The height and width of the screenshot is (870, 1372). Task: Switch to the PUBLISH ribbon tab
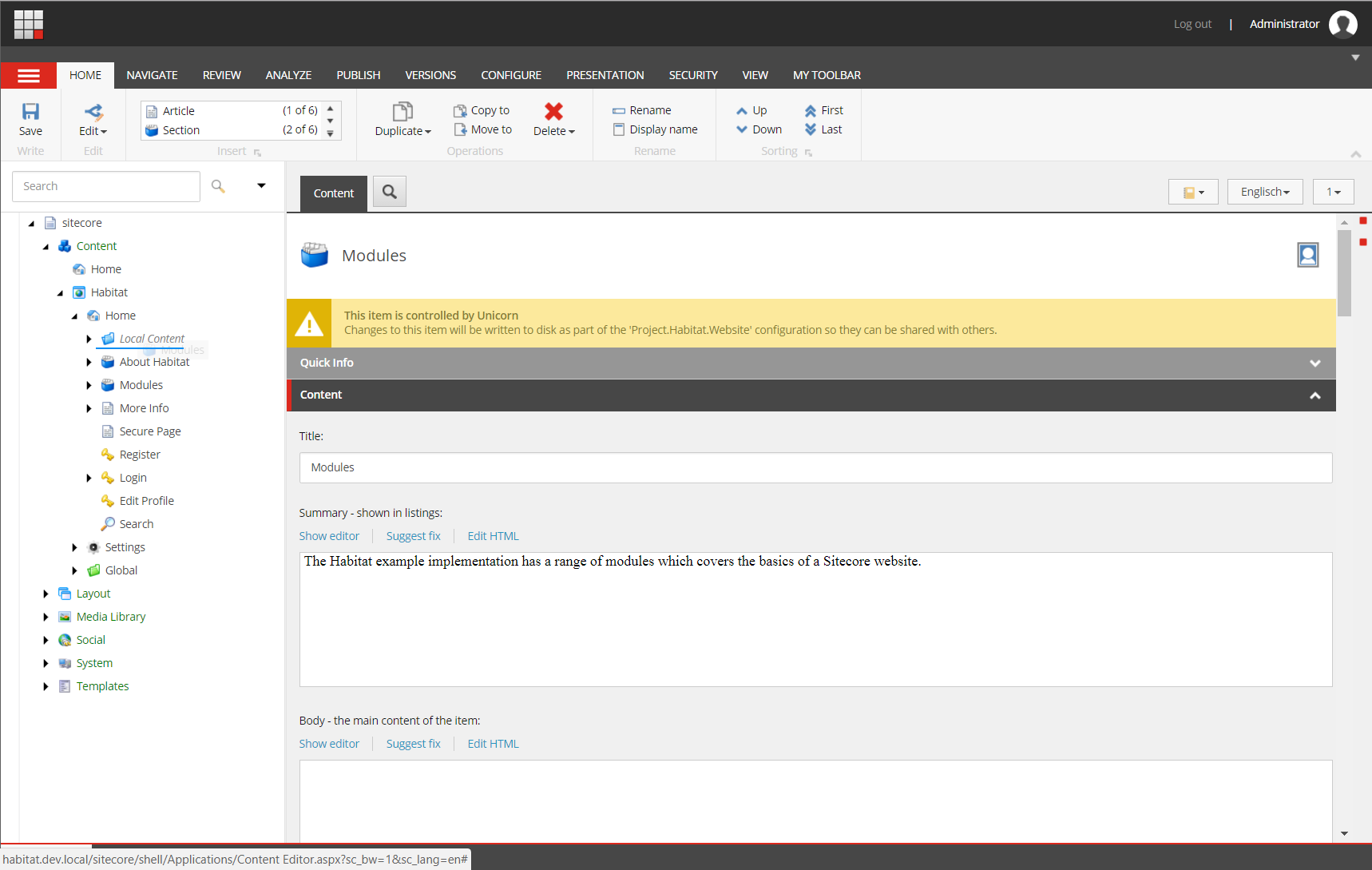pyautogui.click(x=358, y=75)
